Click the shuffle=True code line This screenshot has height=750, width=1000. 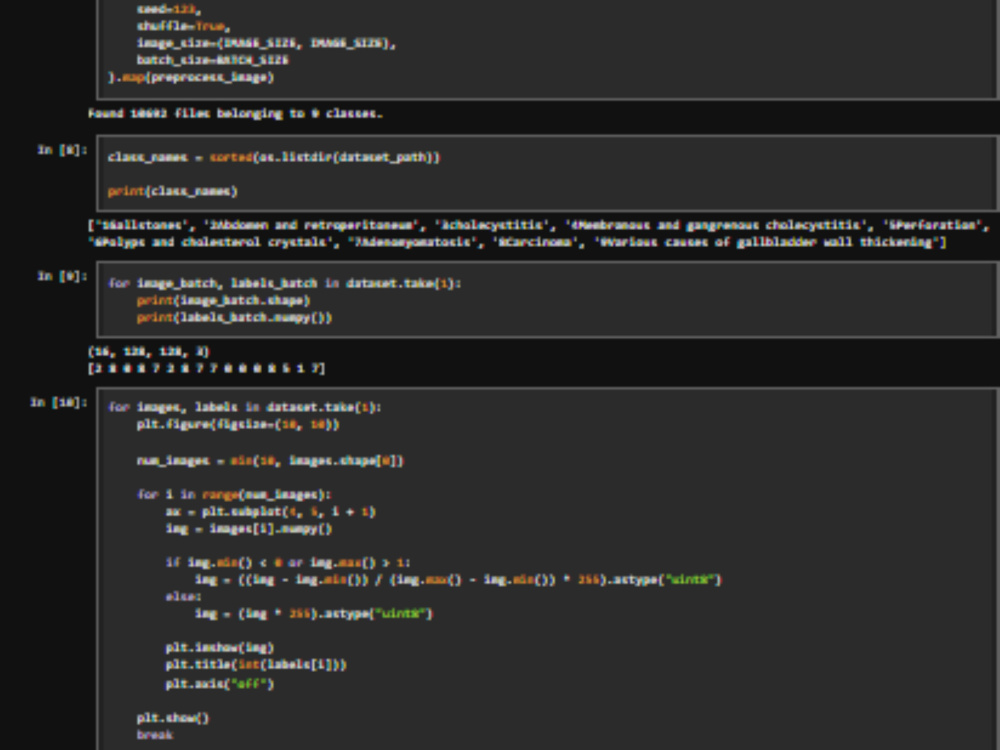183,26
